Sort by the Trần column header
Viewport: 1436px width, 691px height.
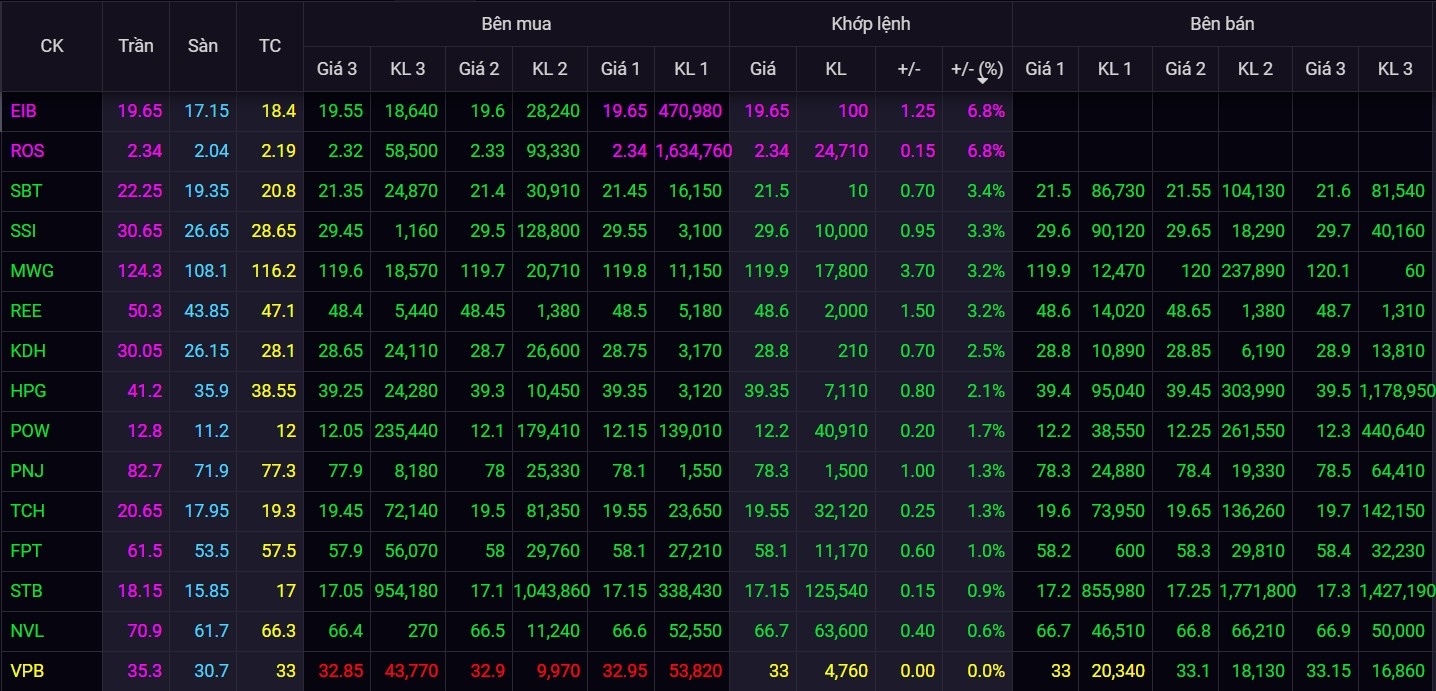click(136, 46)
